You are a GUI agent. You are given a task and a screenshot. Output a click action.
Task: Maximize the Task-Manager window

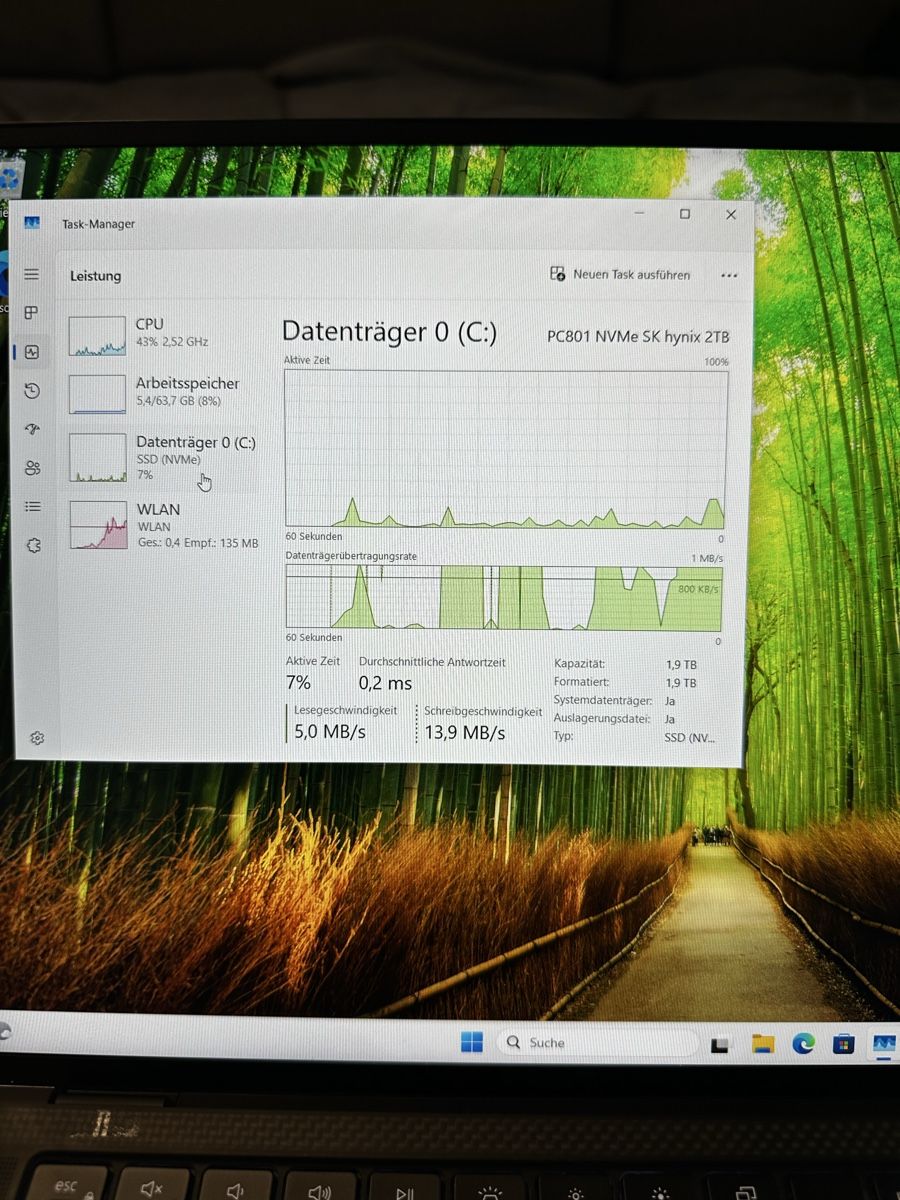coord(685,214)
